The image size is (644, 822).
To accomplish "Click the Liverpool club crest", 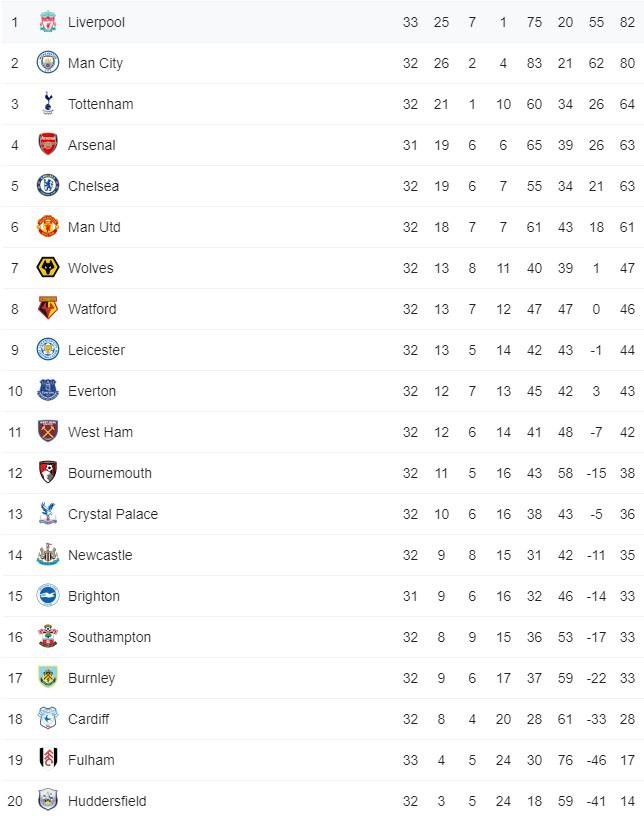I will [48, 22].
